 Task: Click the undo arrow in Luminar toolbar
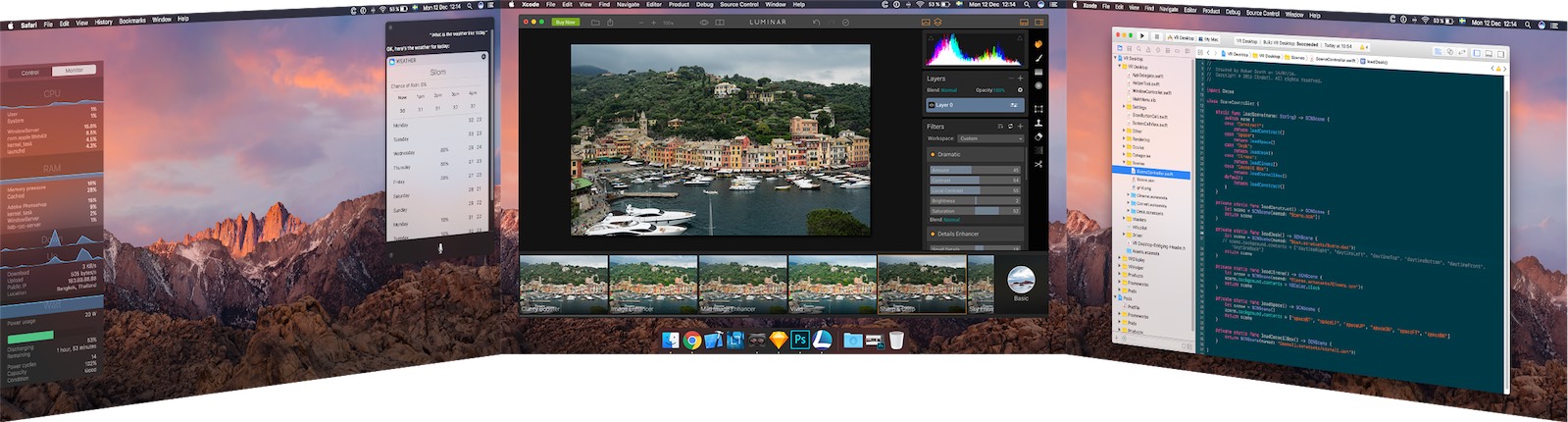(x=816, y=22)
